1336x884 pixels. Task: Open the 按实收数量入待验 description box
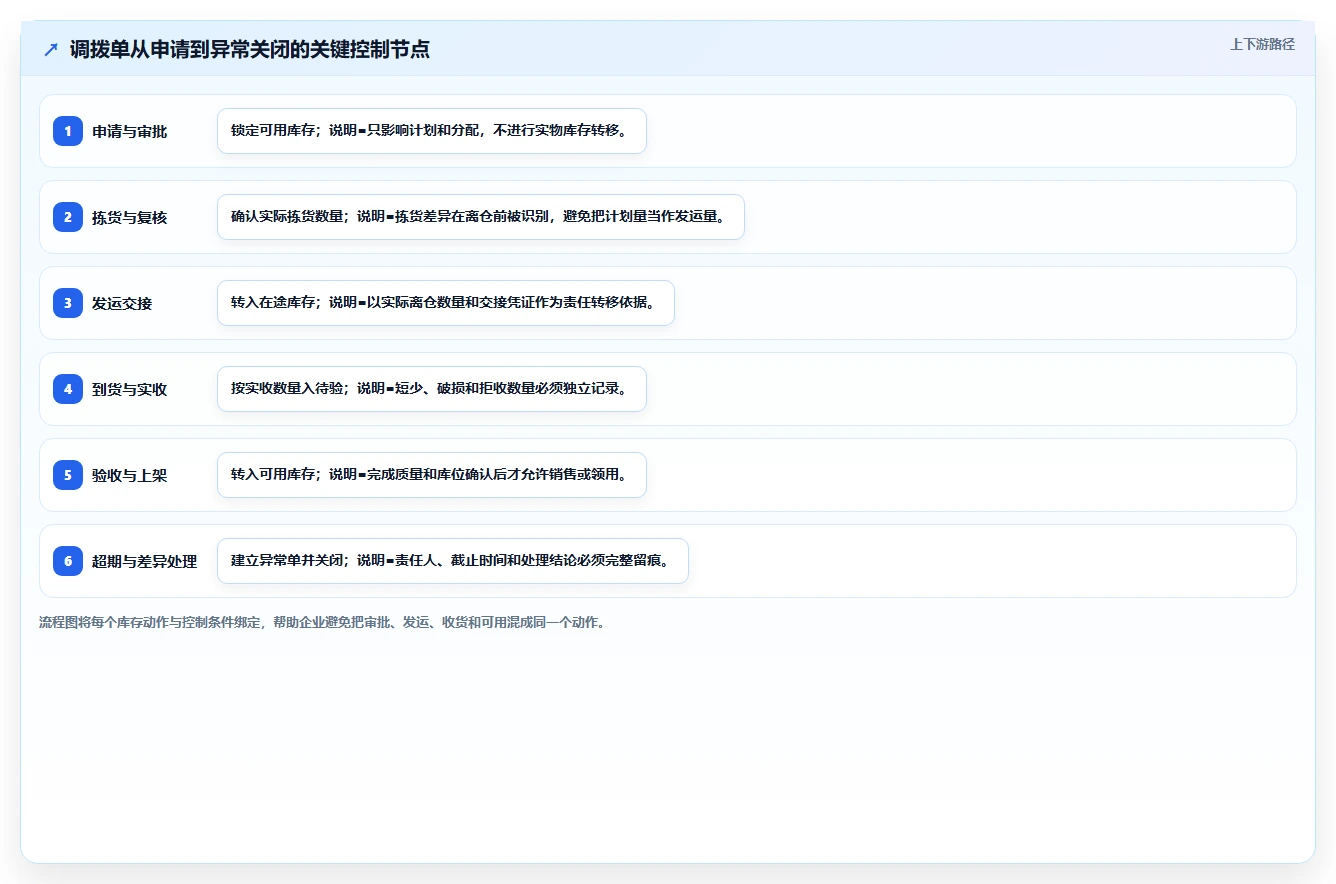[432, 389]
